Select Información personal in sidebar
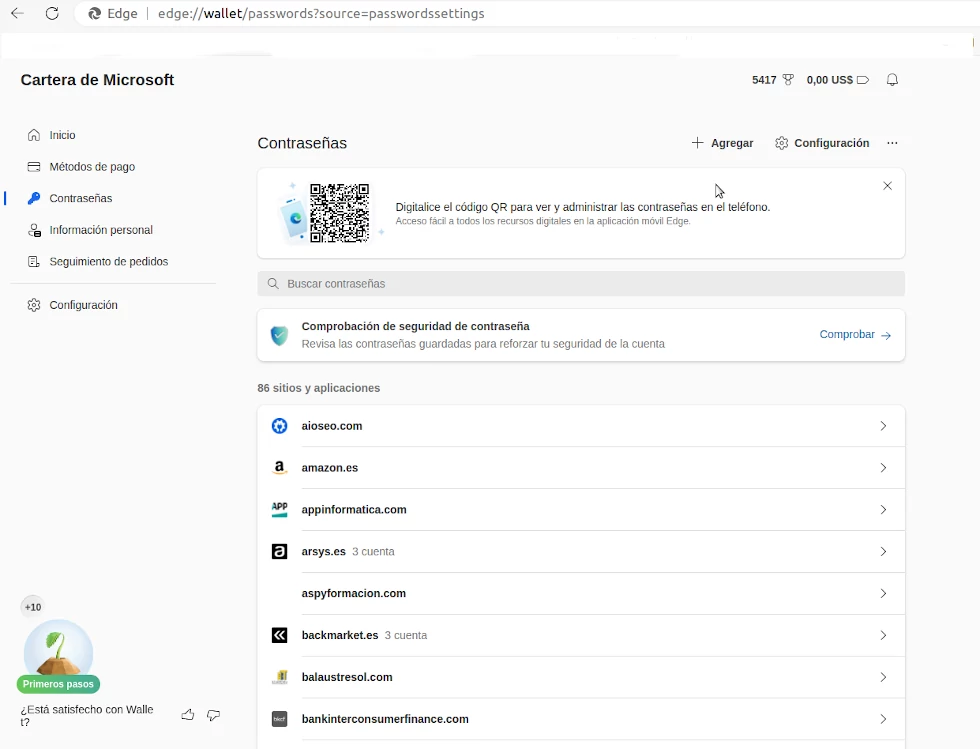 coord(100,230)
